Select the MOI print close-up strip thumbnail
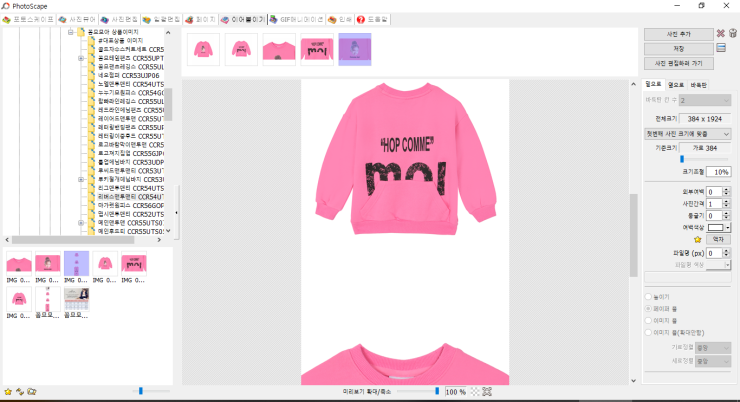740x402 pixels. [317, 50]
